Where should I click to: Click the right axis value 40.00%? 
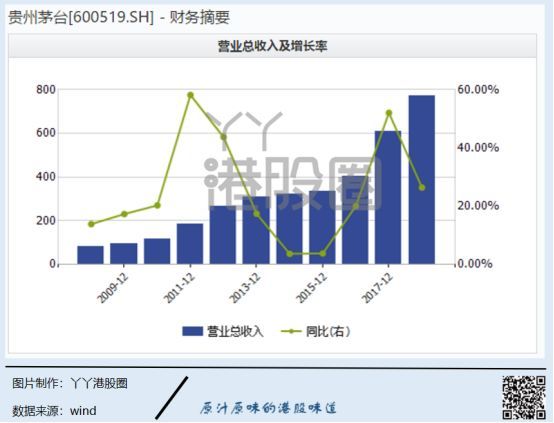tap(478, 147)
